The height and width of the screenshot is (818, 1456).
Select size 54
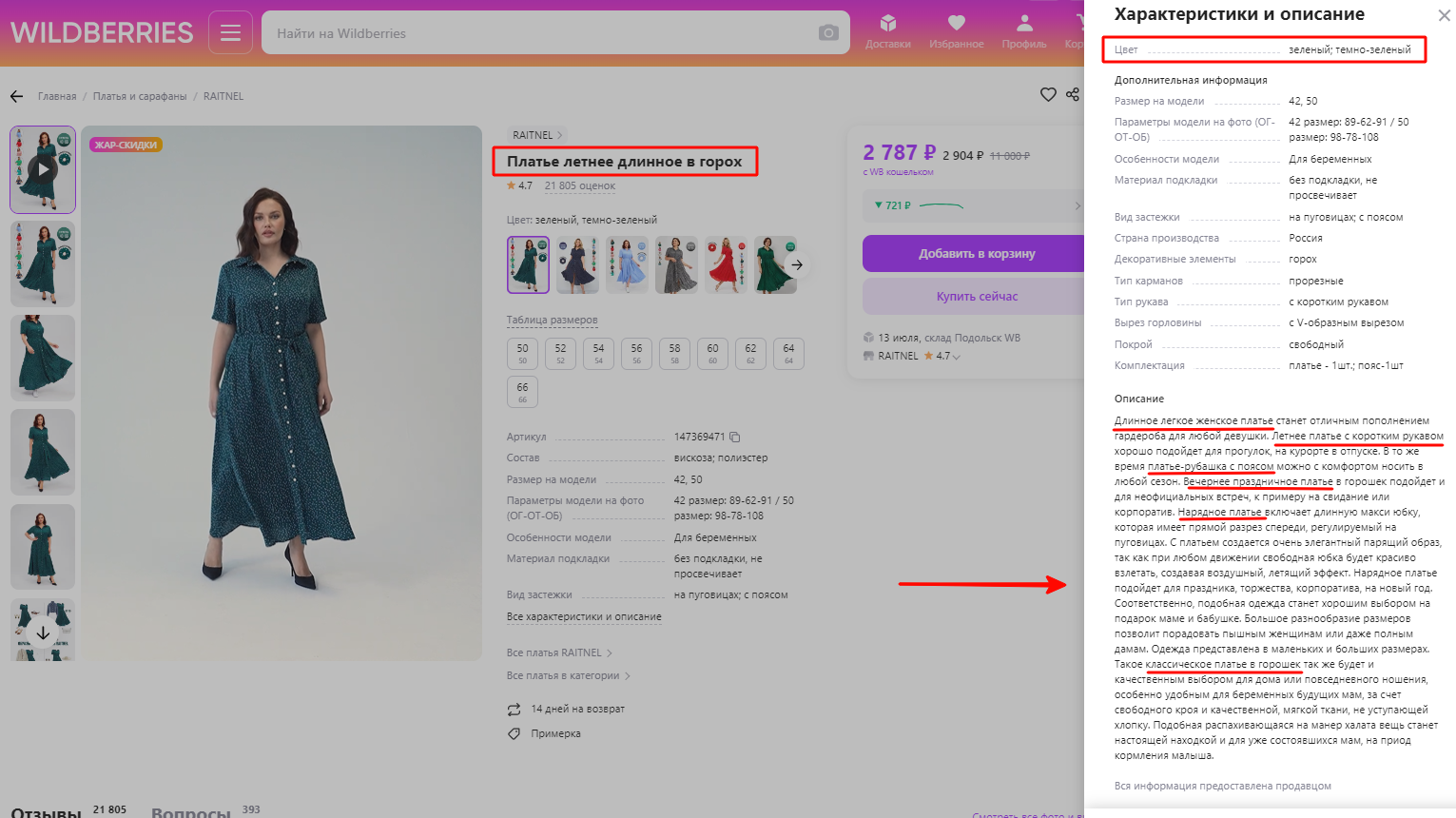[598, 353]
